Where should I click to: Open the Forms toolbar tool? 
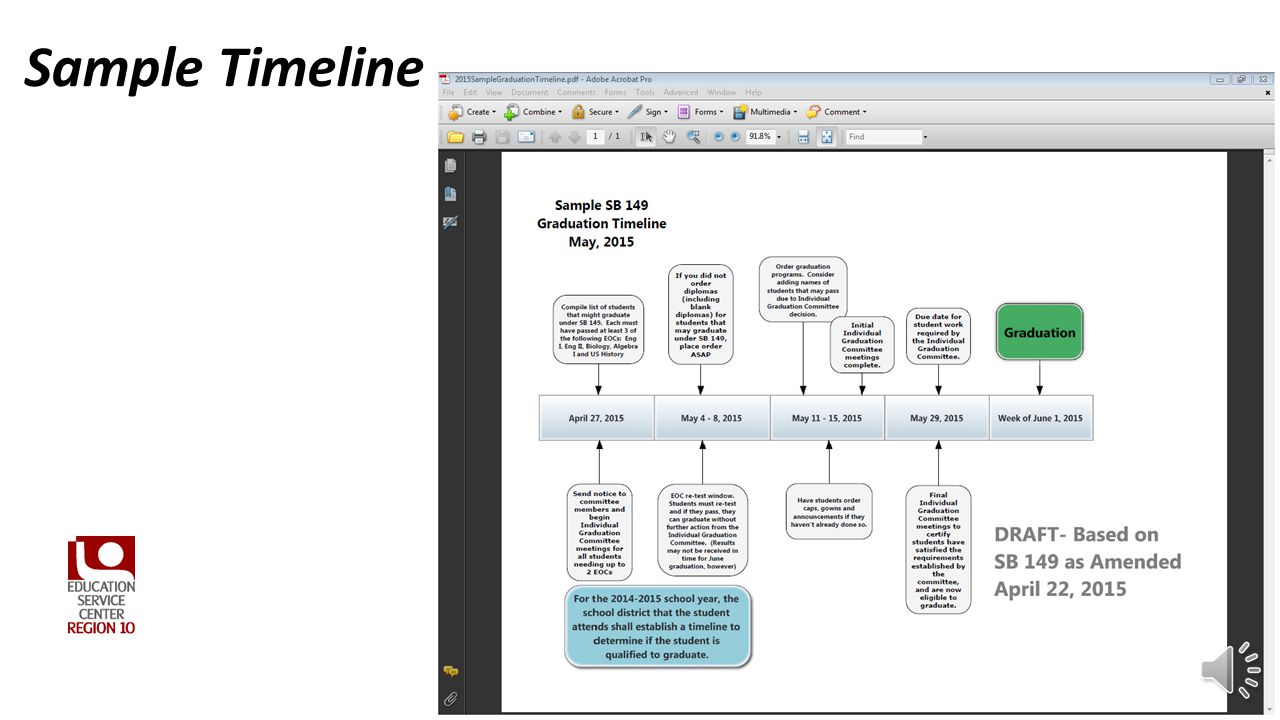[x=700, y=112]
